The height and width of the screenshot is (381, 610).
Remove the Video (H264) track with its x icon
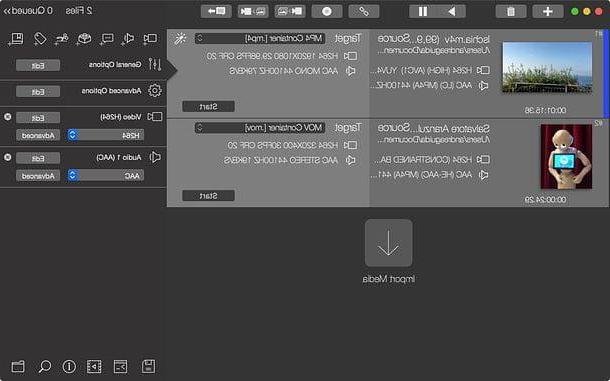click(x=7, y=116)
